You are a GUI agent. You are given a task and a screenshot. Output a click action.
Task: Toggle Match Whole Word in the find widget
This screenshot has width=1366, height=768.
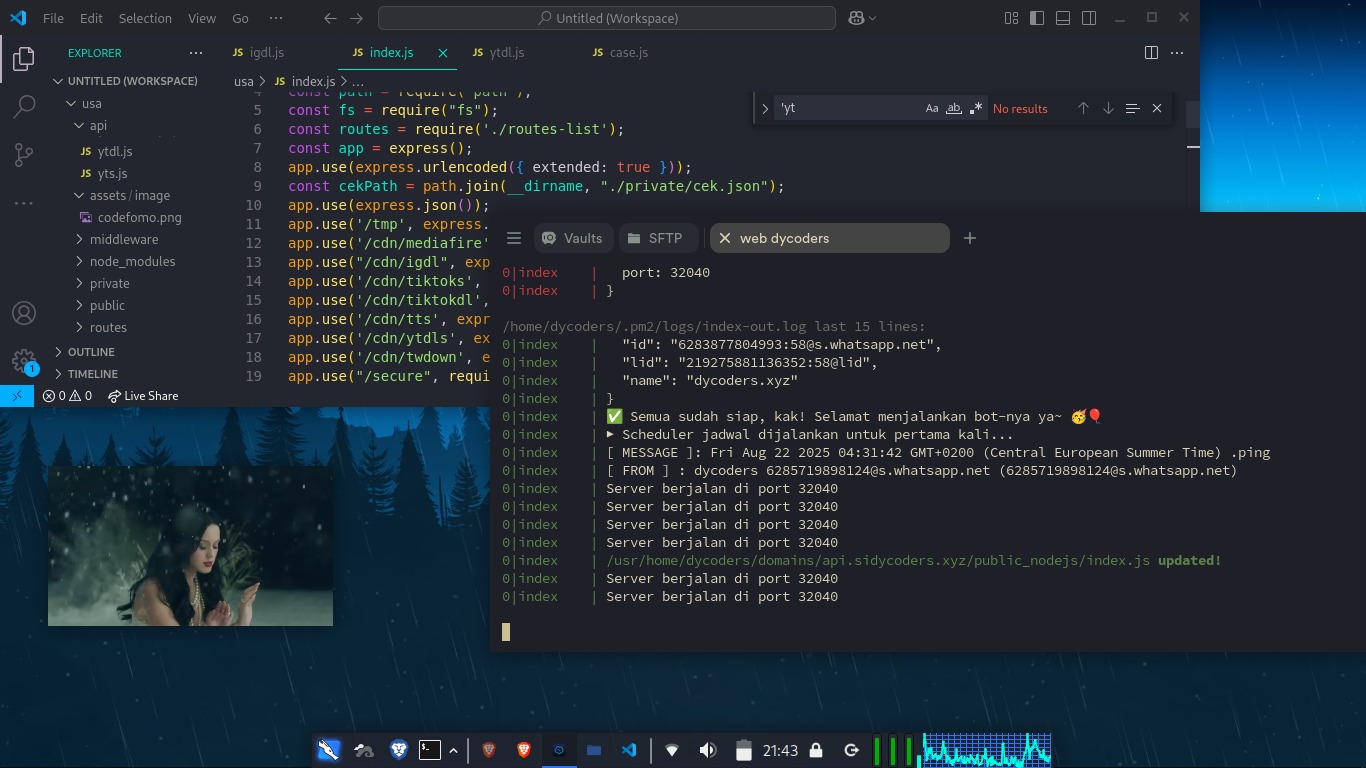point(954,108)
